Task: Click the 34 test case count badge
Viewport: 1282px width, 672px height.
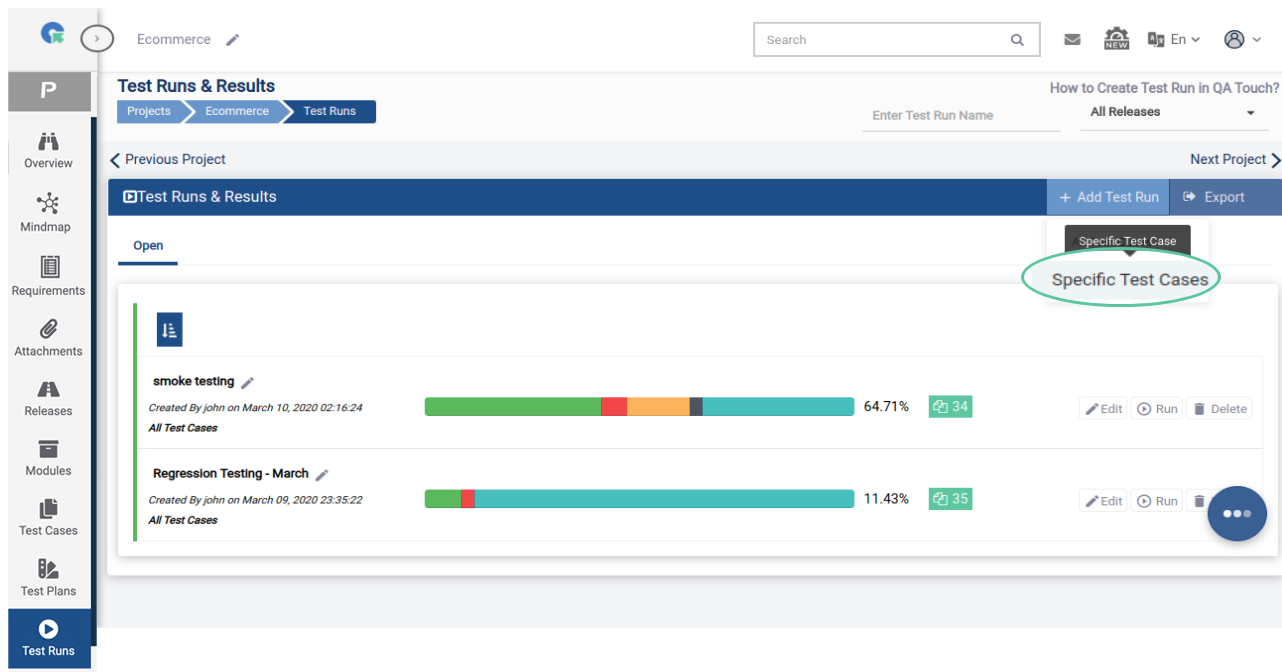Action: tap(950, 406)
